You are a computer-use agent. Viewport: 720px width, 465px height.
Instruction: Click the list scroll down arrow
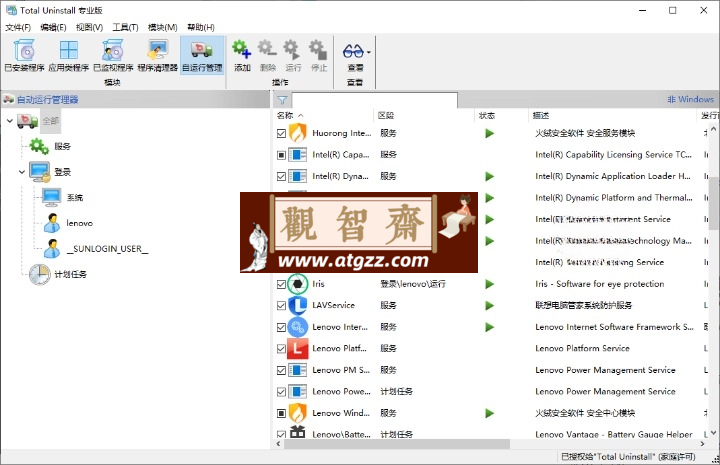coord(714,432)
